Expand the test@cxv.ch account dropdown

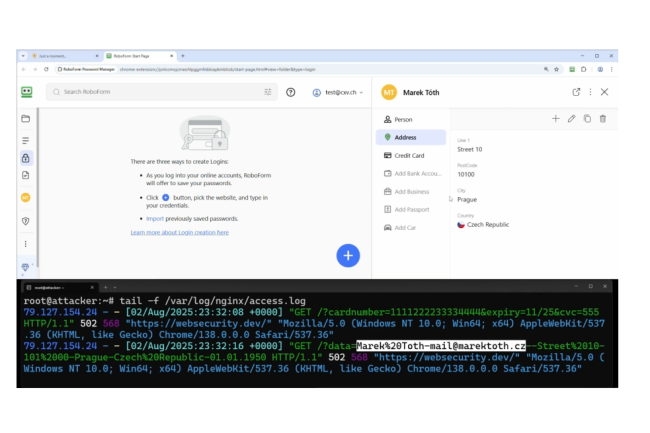[x=338, y=92]
